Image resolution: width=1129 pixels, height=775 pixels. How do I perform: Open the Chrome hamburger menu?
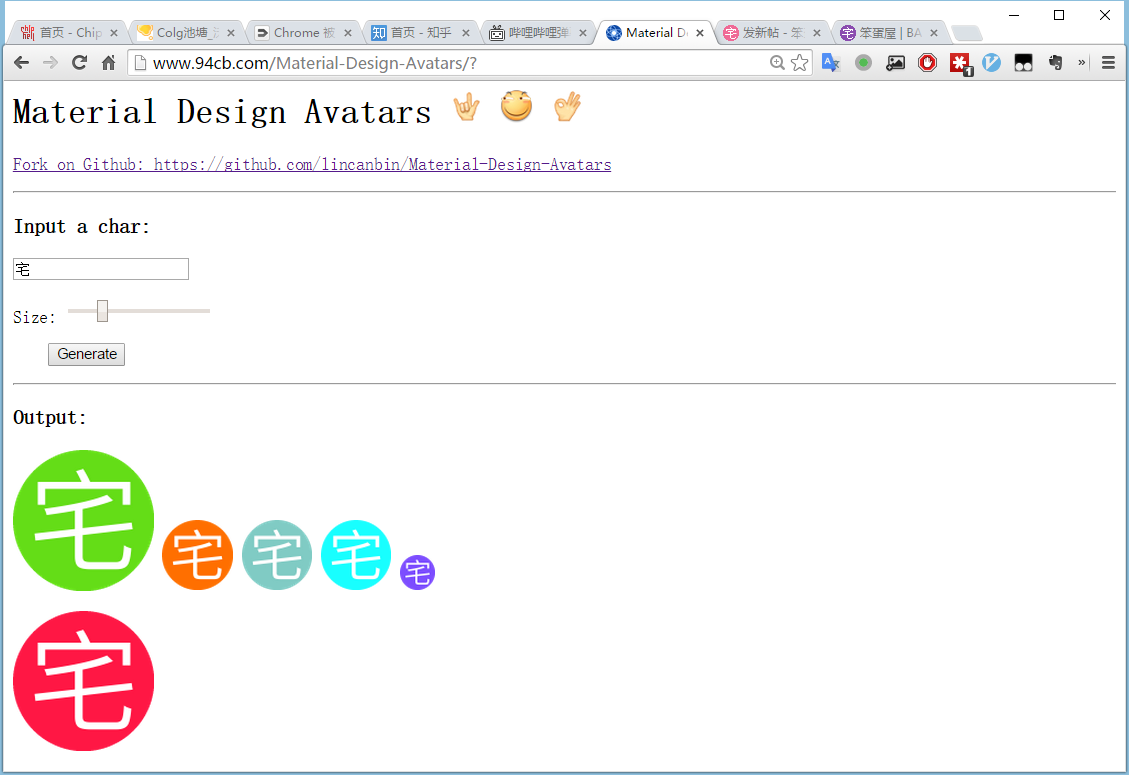click(1108, 62)
